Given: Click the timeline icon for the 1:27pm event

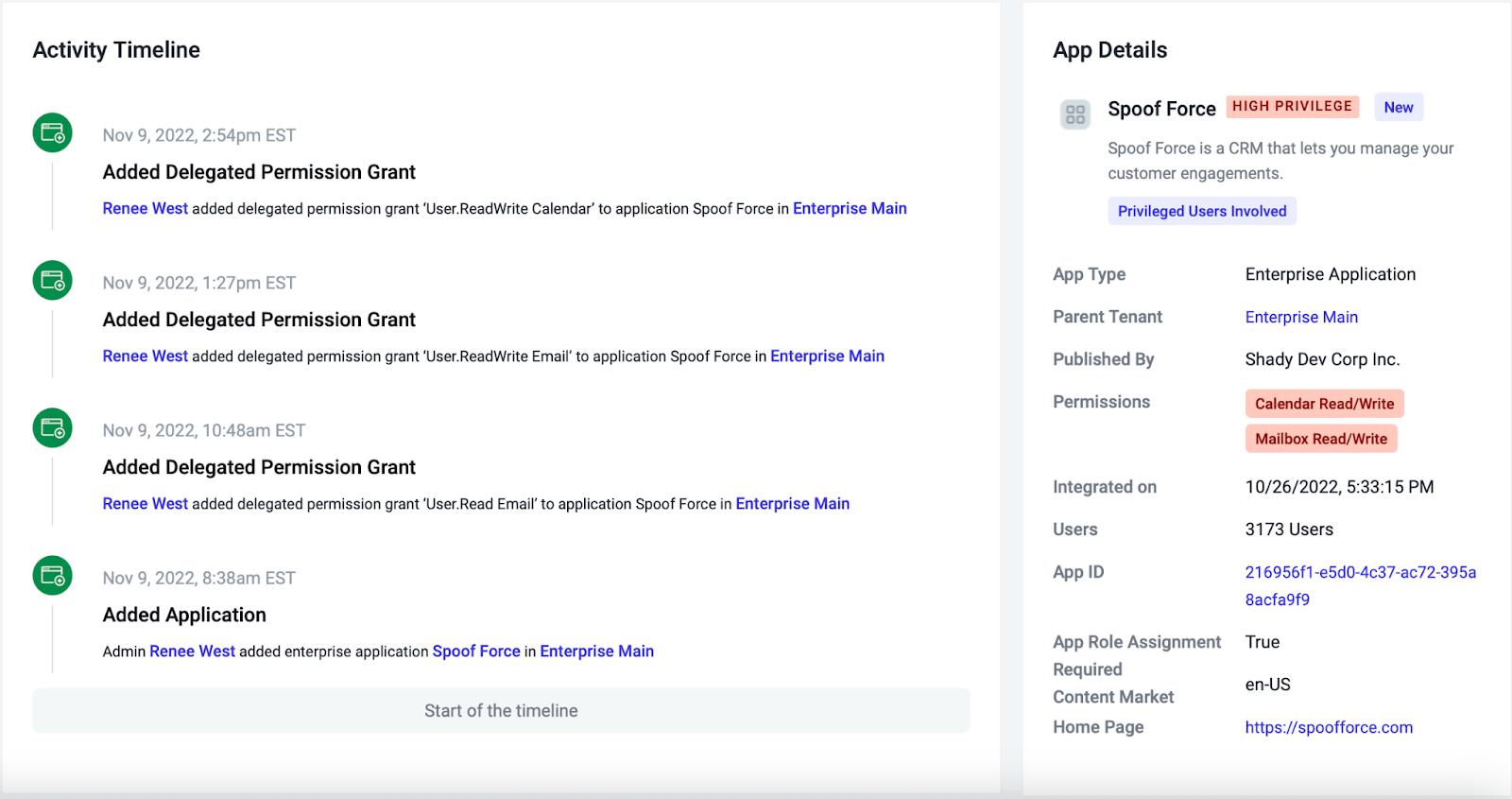Looking at the screenshot, I should click(53, 280).
